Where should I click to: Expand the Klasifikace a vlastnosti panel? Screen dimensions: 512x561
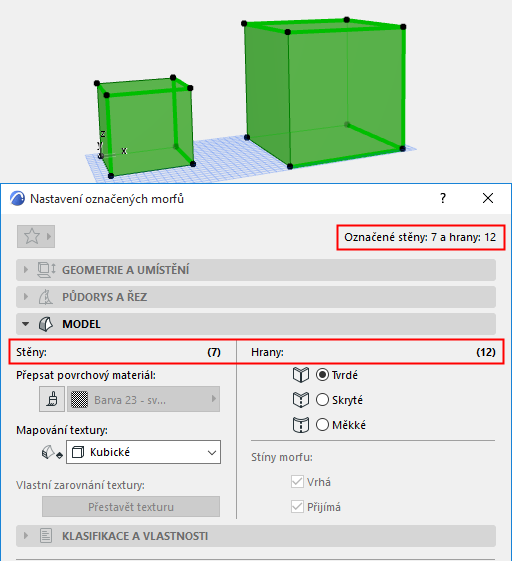click(256, 536)
